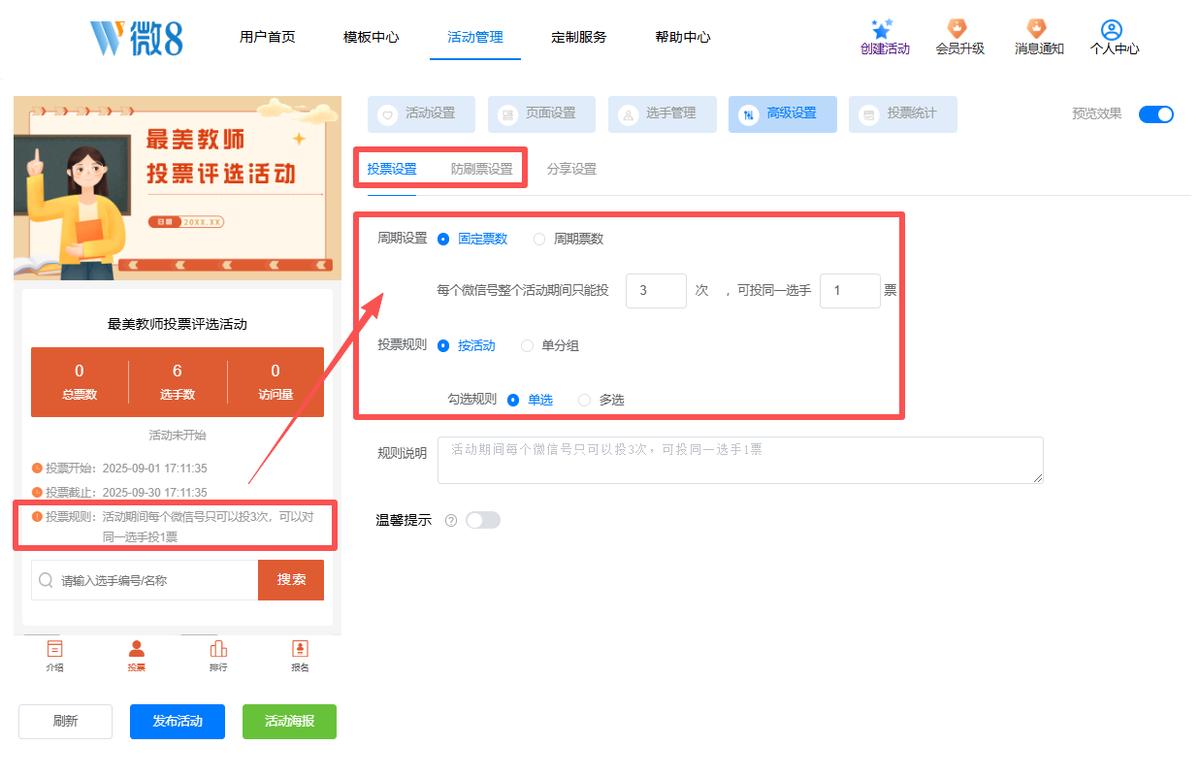Screen dimensions: 1200x776
Task: Switch to 高级设置 tab
Action: [782, 114]
